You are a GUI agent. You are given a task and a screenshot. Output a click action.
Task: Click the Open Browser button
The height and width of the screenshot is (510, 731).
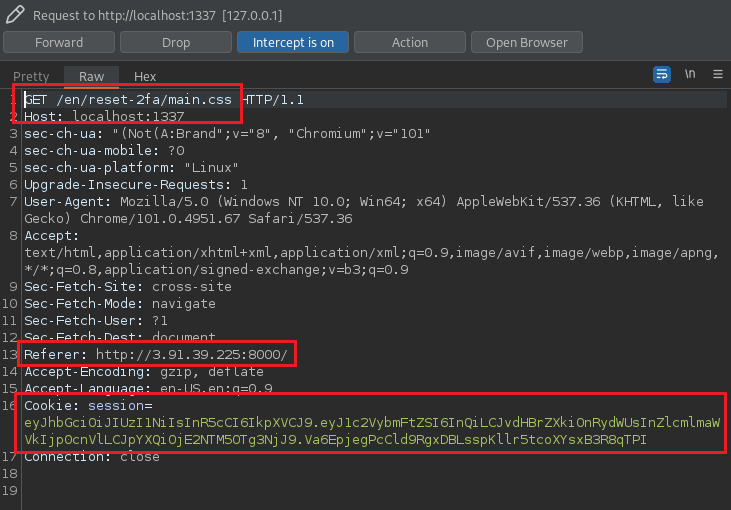pos(527,42)
